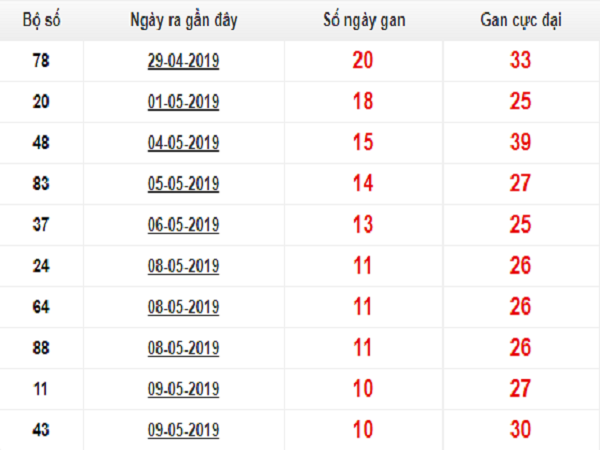Follow the 05-05-2019 date link
This screenshot has width=600, height=450.
click(183, 184)
